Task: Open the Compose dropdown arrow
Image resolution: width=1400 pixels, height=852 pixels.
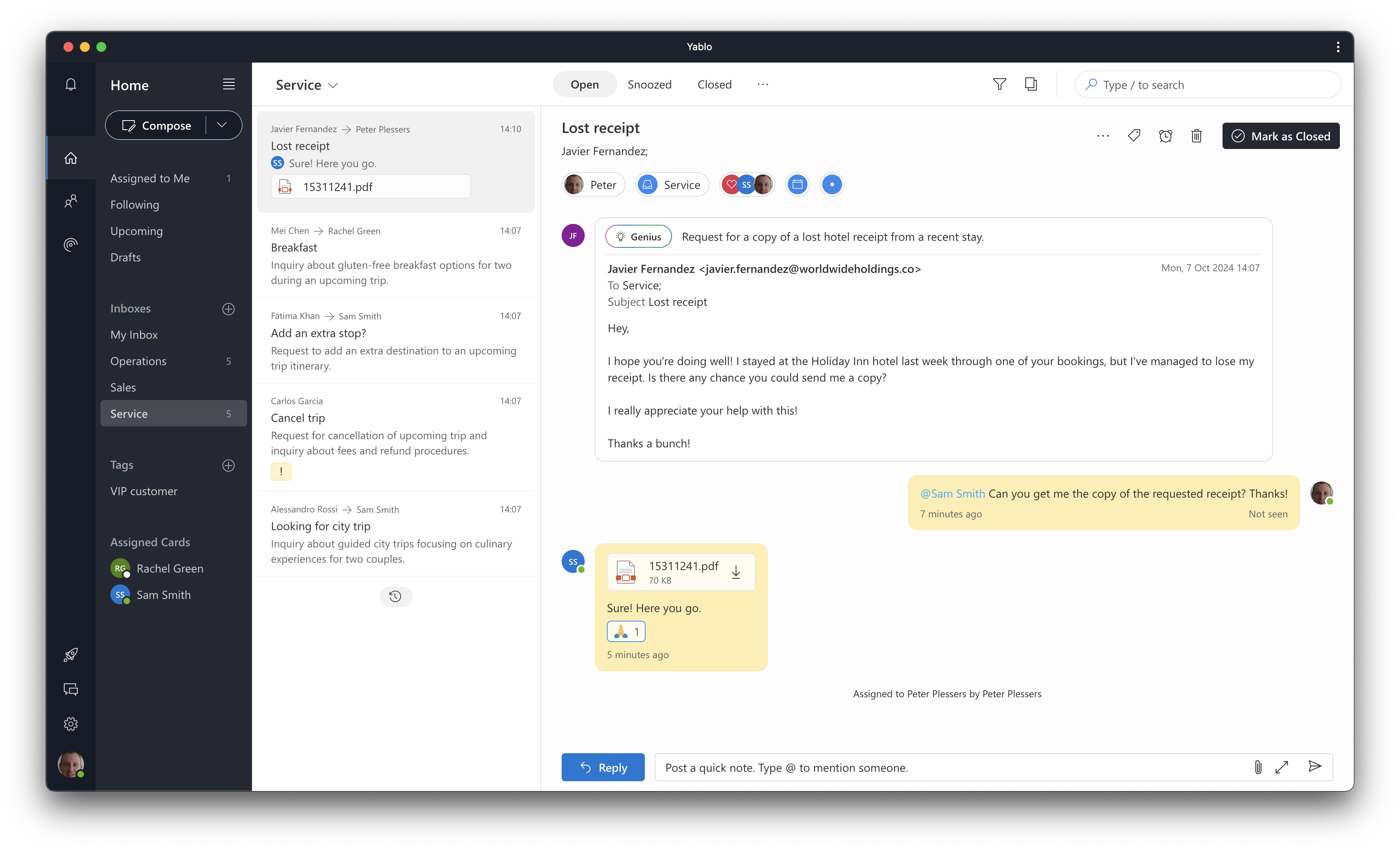Action: click(222, 125)
